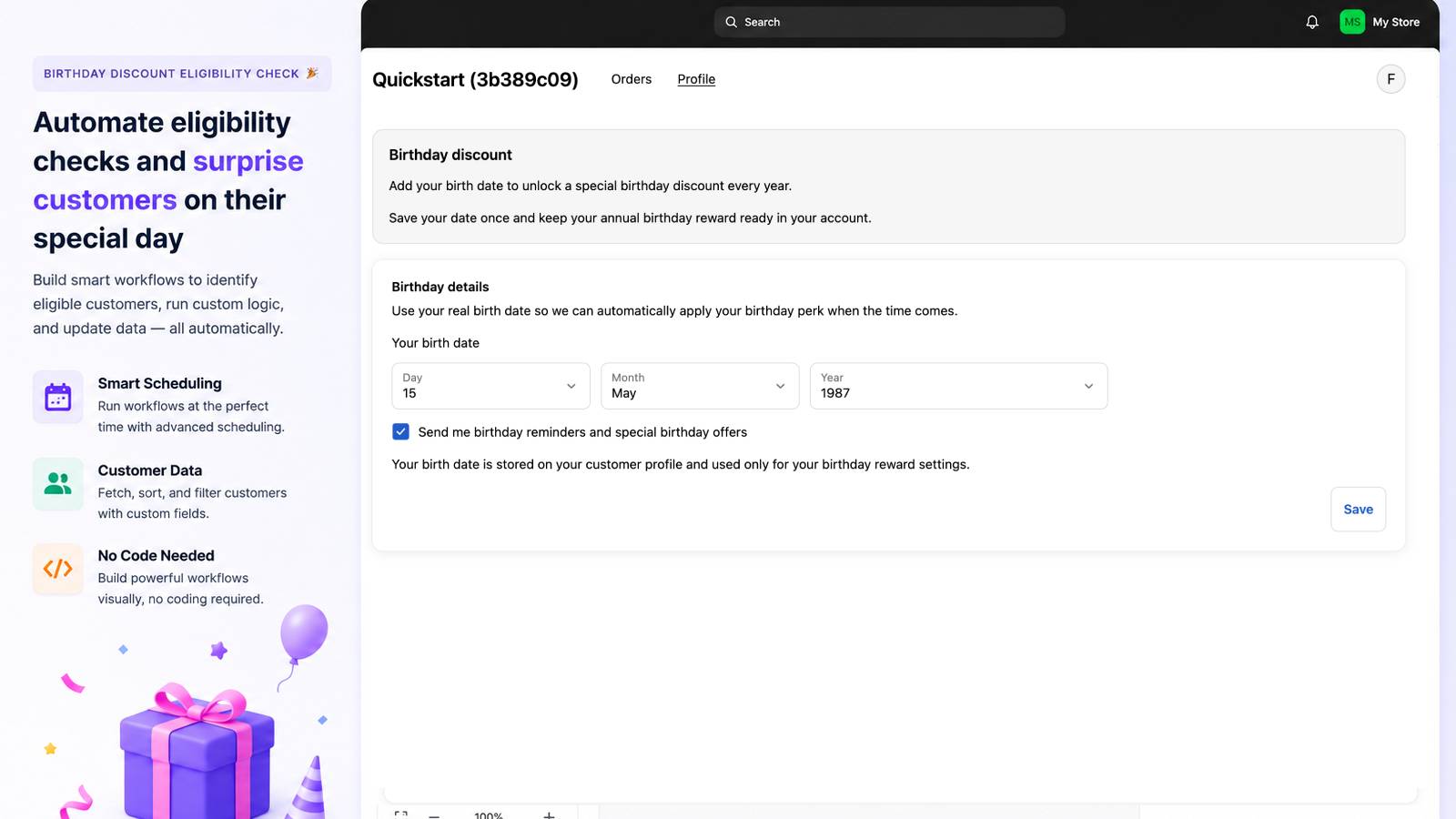Open the MS store avatar
1456x819 pixels.
coord(1352,22)
